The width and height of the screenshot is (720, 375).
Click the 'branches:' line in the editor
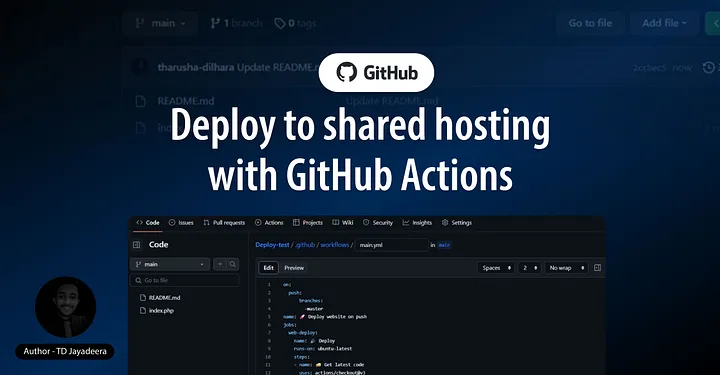point(310,301)
